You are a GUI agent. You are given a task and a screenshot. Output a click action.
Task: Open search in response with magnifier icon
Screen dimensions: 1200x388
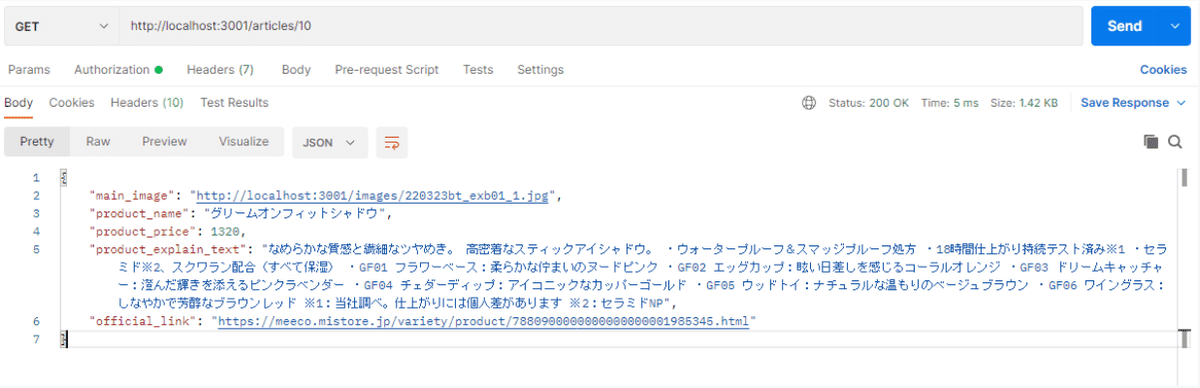1175,142
